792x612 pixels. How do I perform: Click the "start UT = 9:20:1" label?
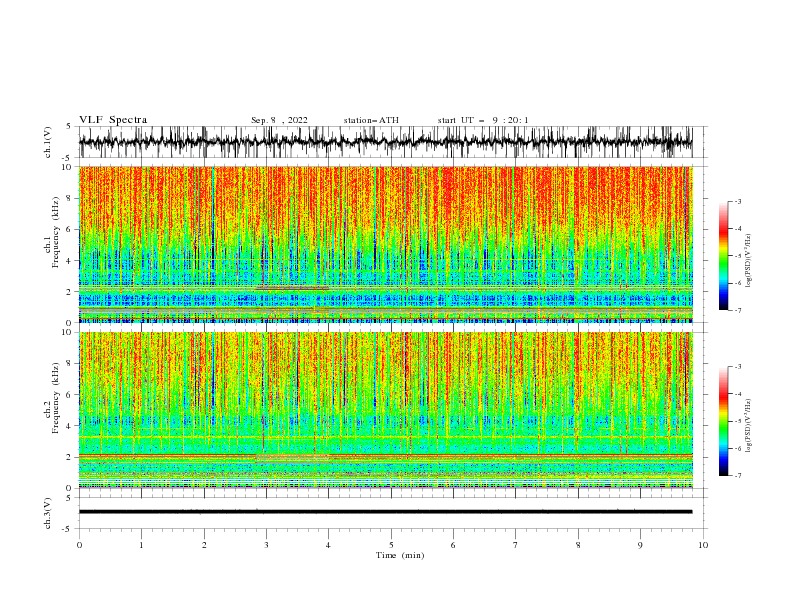tap(483, 120)
